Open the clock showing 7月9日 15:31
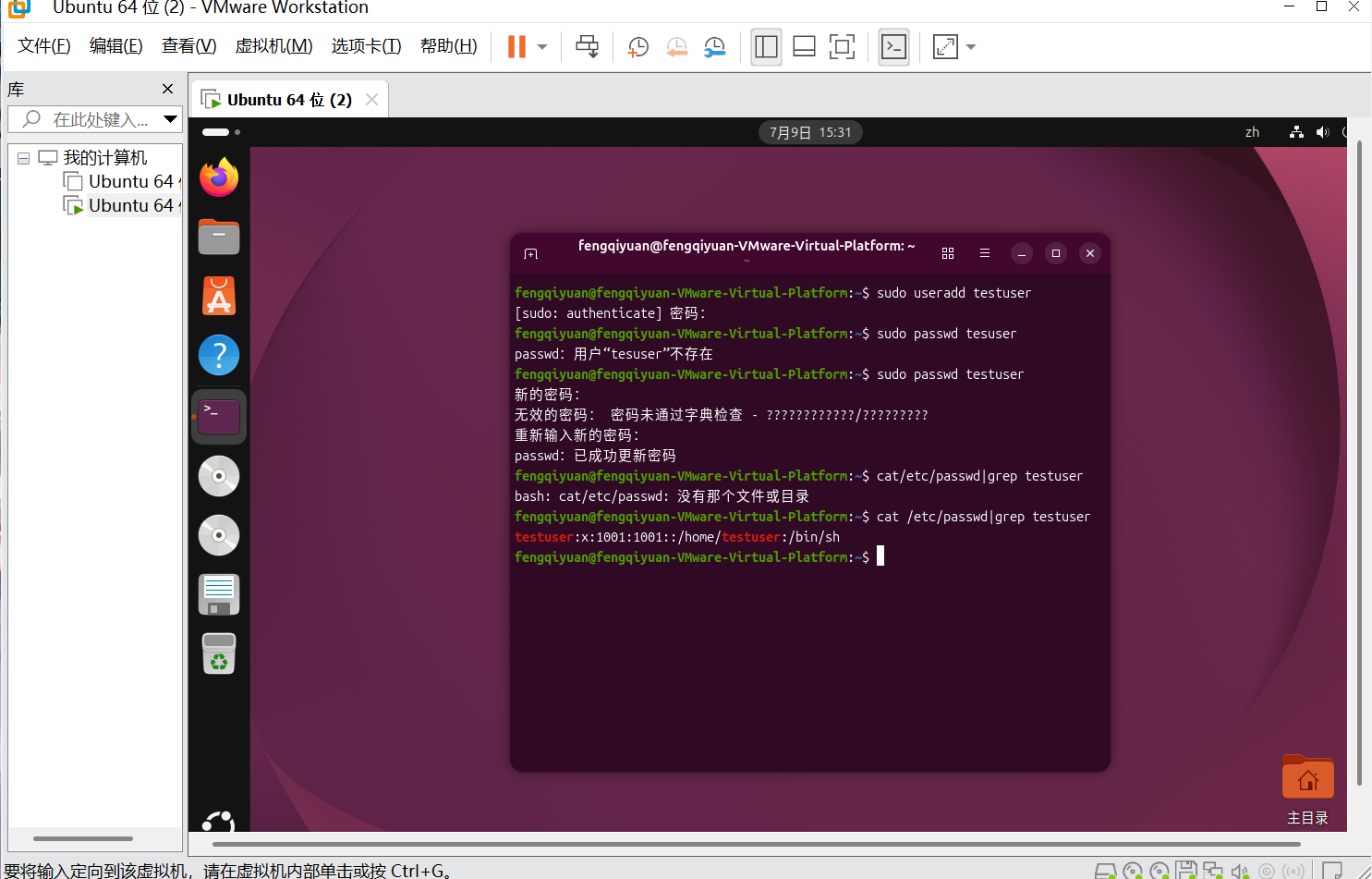The width and height of the screenshot is (1372, 879). pos(810,132)
